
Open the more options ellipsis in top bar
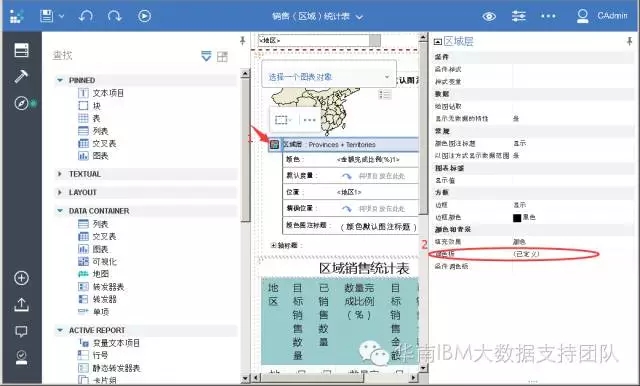coord(548,16)
